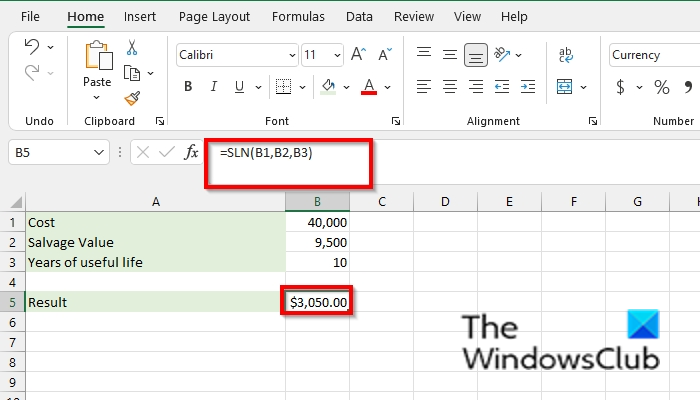
Task: Click the Merge & Center icon
Action: coord(564,87)
